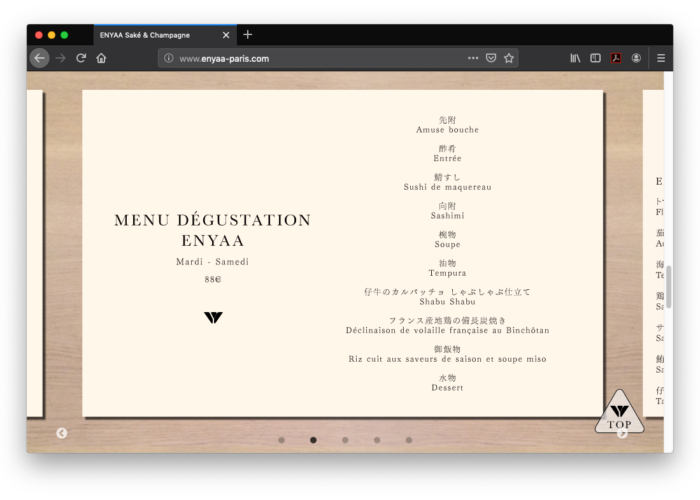Click the browser back arrow button
700x500 pixels.
point(39,58)
